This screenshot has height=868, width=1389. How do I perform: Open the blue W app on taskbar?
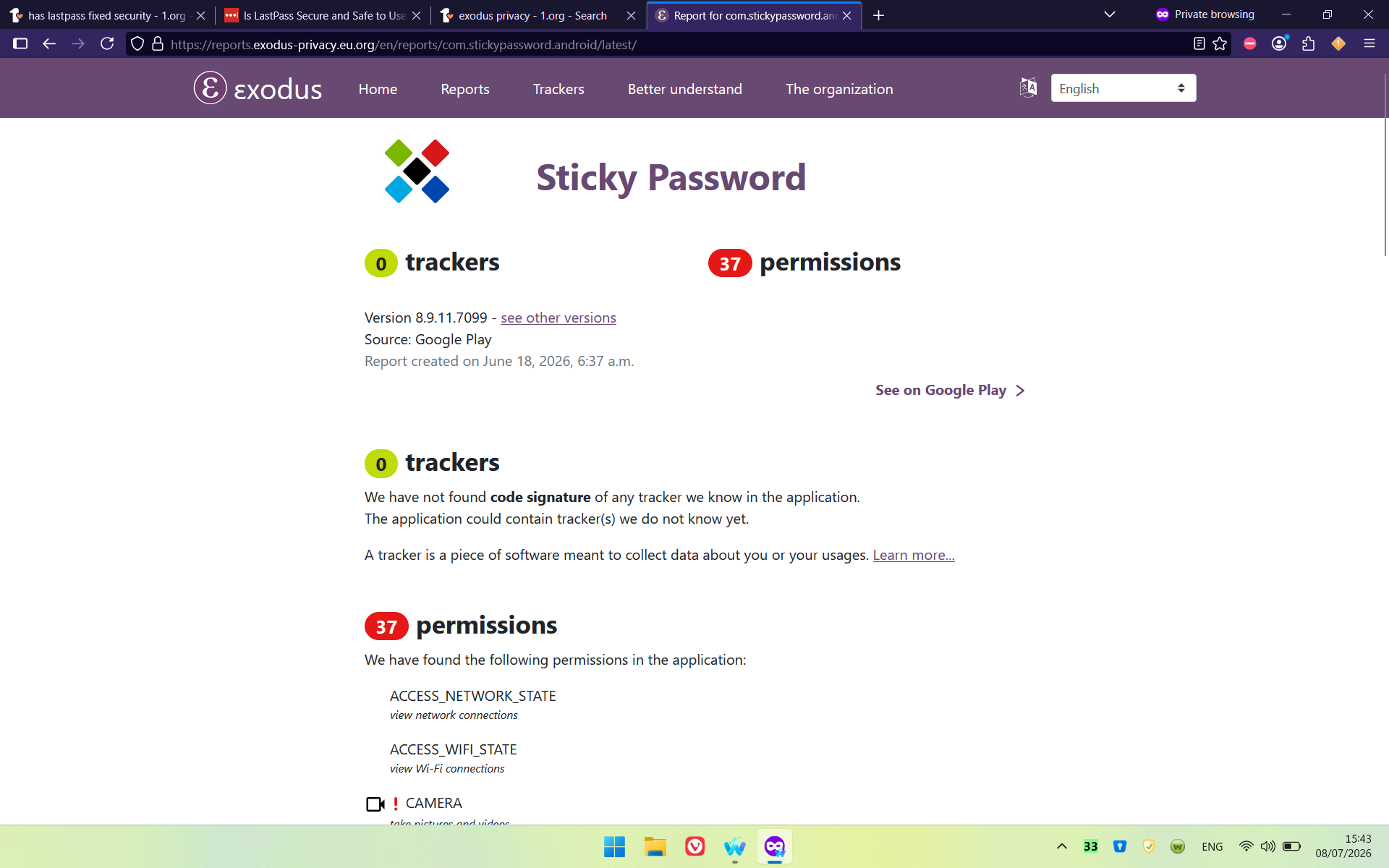(734, 846)
